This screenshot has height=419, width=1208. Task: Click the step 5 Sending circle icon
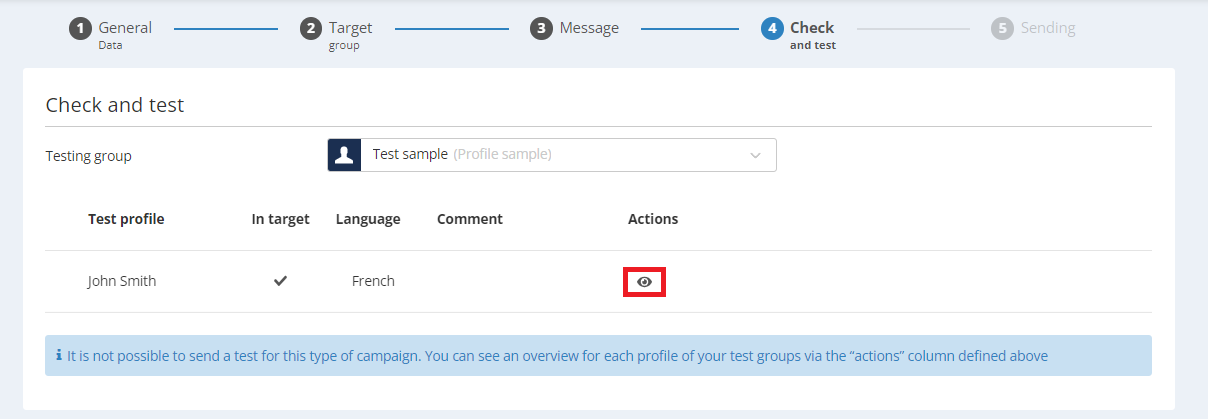pos(1002,29)
